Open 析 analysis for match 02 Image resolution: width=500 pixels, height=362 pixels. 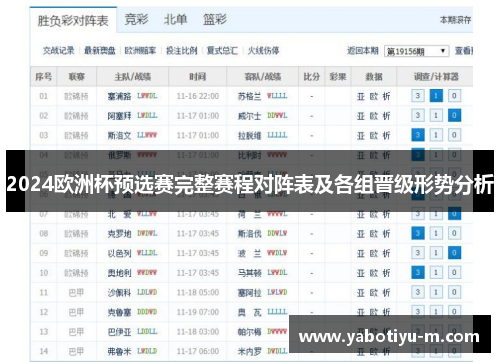386,116
